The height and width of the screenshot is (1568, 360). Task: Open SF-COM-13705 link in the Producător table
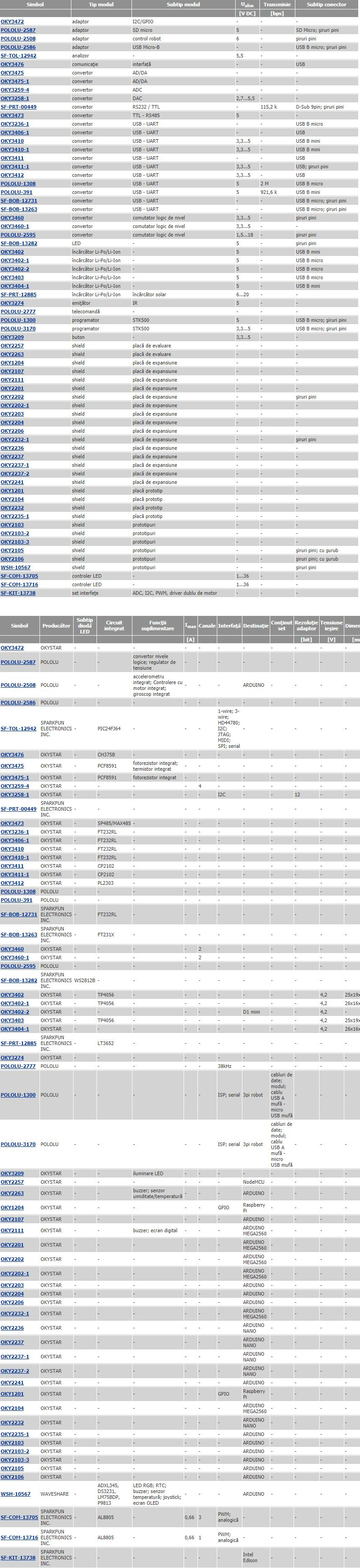click(19, 1517)
